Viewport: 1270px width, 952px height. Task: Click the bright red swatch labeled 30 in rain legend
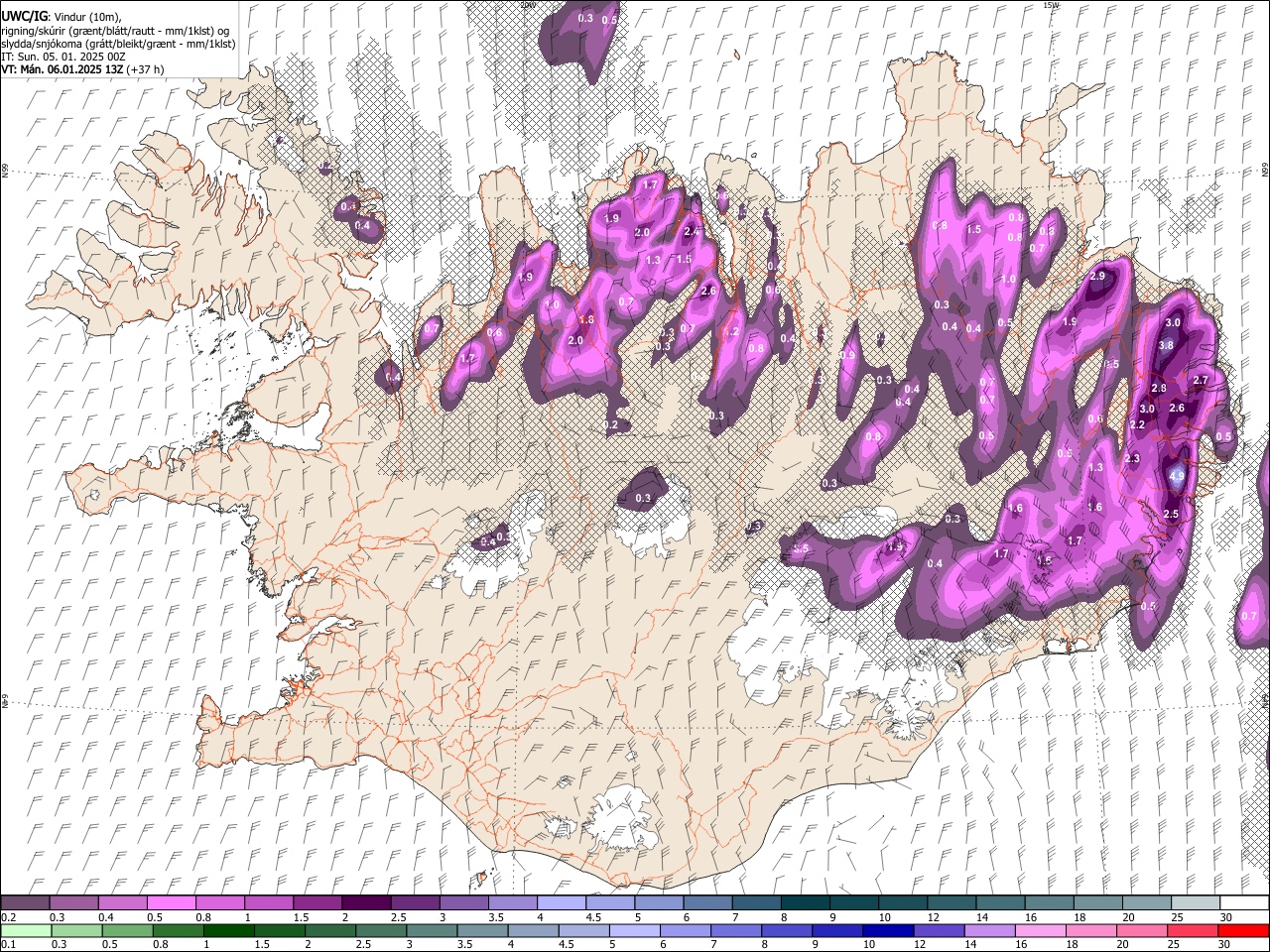point(1245,930)
